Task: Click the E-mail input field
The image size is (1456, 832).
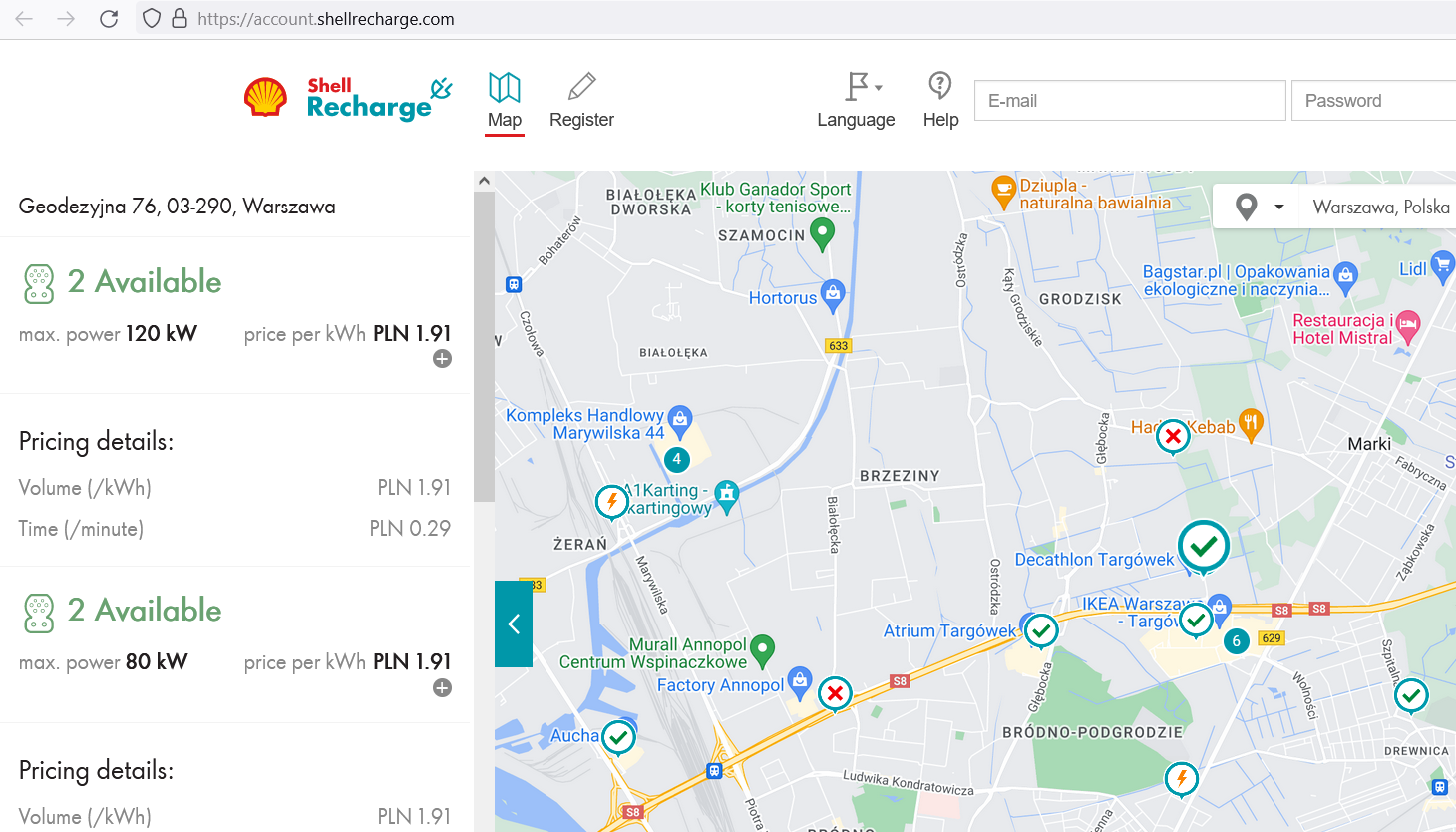Action: click(1130, 101)
